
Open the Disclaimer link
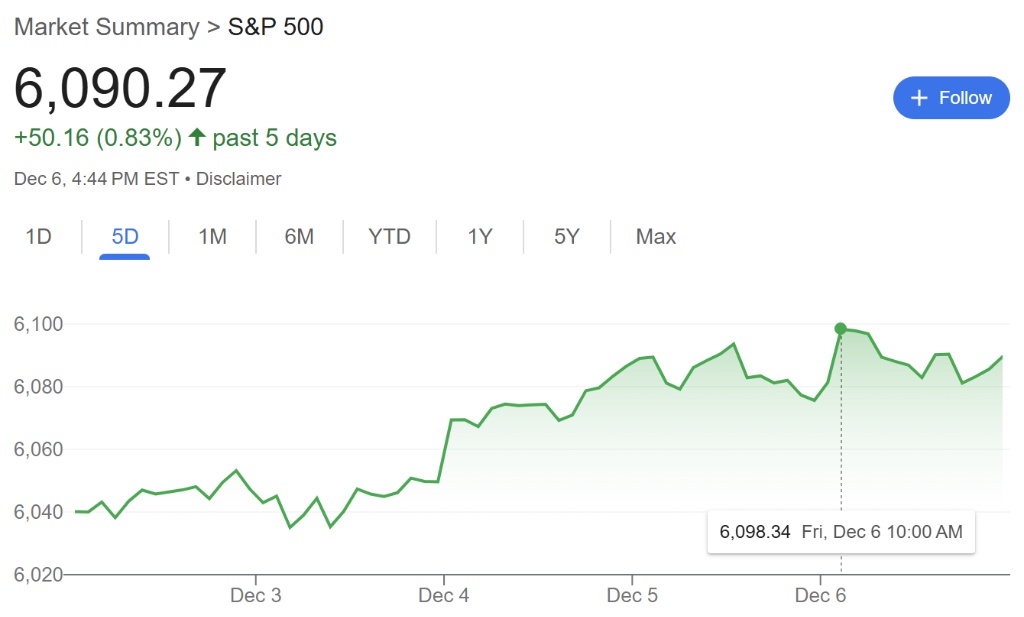pos(239,179)
